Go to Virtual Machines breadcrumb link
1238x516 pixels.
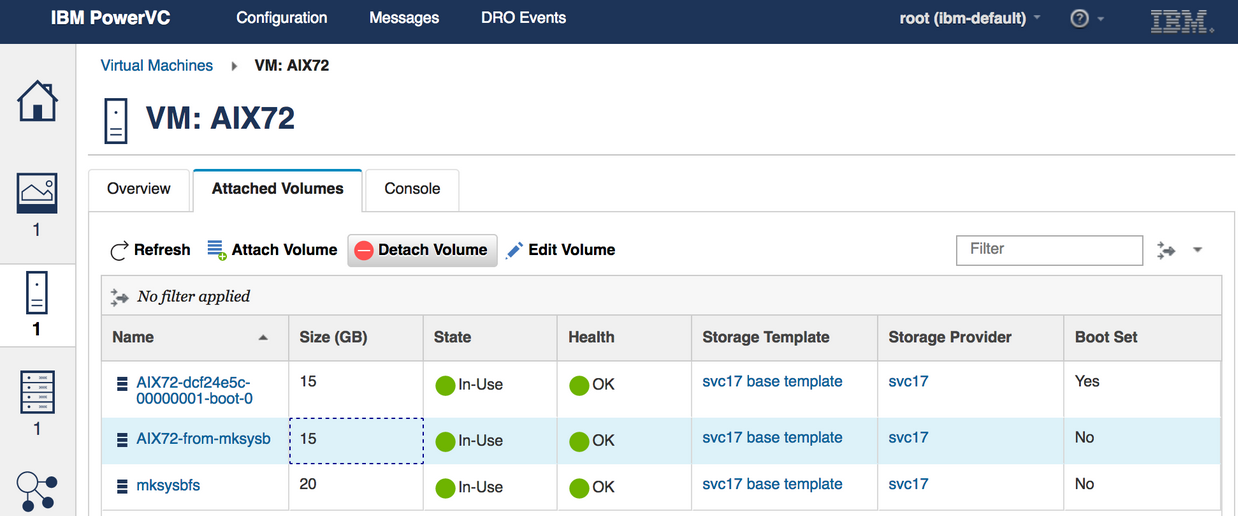click(x=157, y=66)
